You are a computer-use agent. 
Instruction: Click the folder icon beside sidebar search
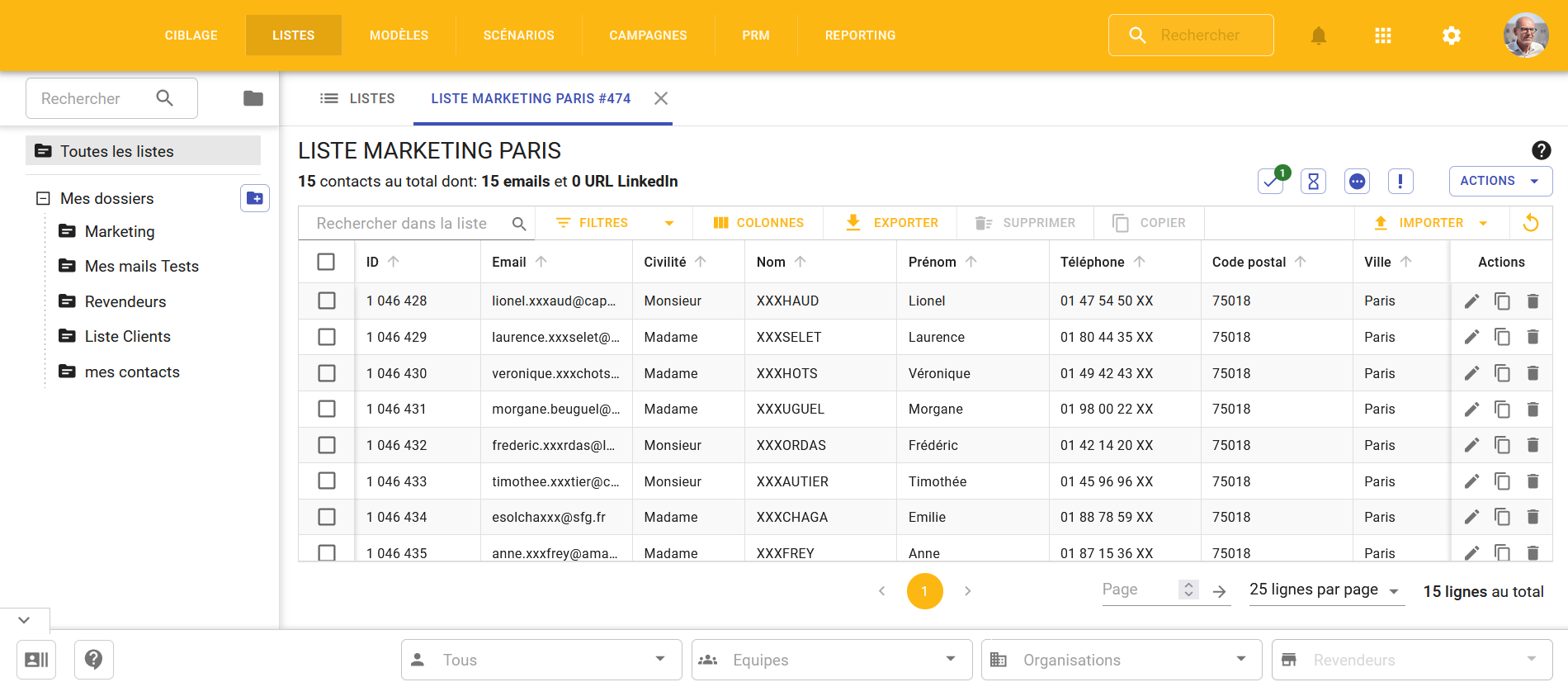[x=253, y=98]
